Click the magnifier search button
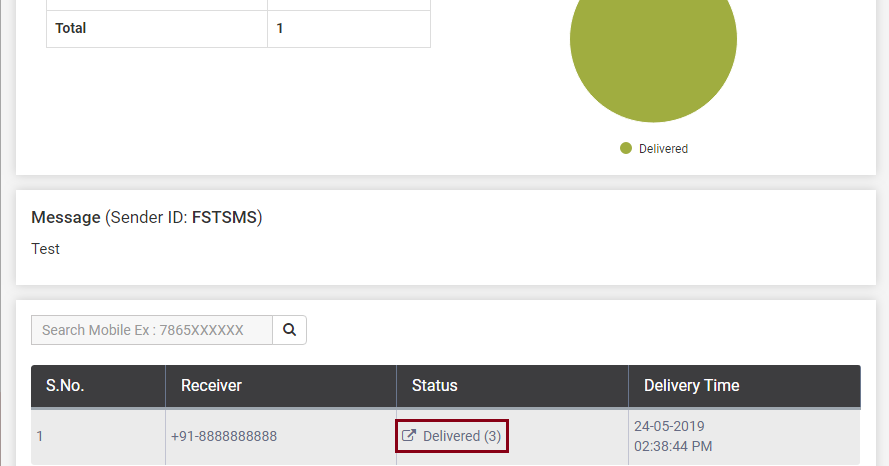Image resolution: width=889 pixels, height=466 pixels. (290, 330)
